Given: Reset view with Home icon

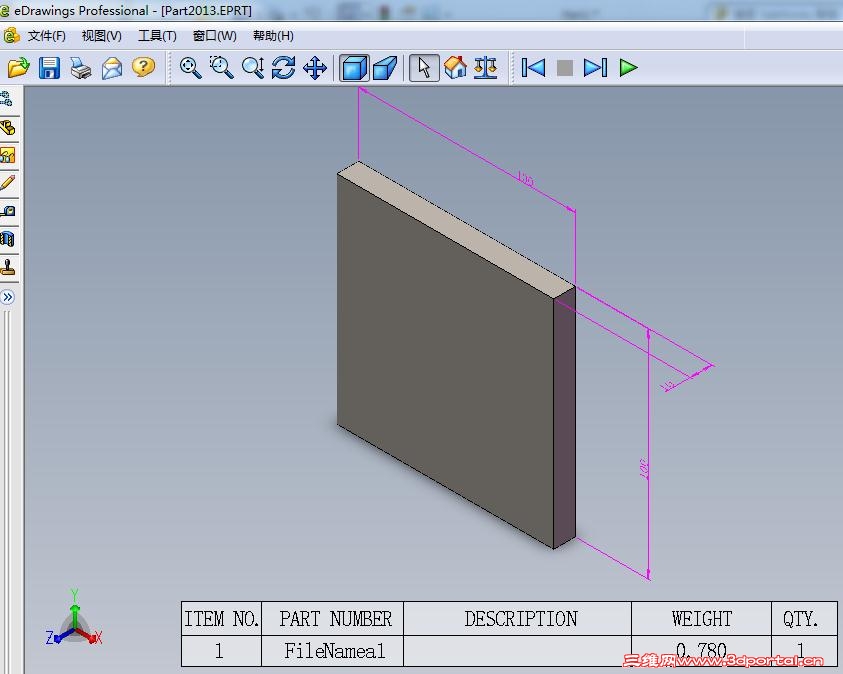Looking at the screenshot, I should 455,68.
